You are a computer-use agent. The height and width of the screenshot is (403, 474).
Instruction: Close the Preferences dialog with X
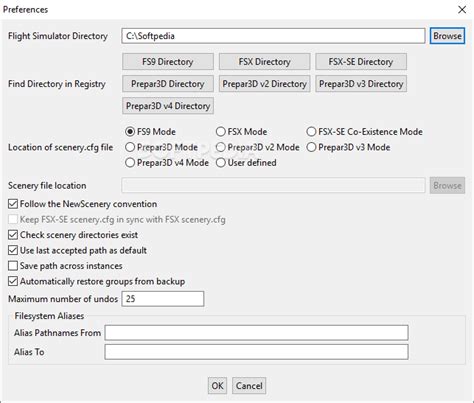pos(462,10)
